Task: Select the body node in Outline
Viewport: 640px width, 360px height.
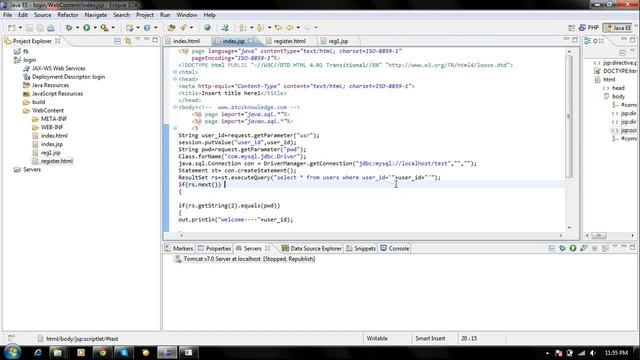Action: point(618,96)
